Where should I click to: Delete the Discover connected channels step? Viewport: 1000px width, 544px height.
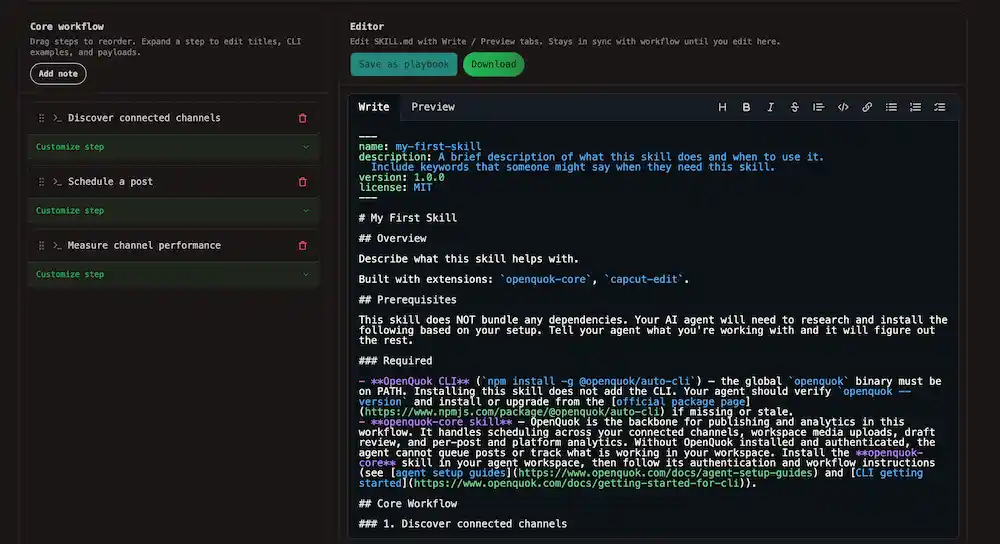303,118
